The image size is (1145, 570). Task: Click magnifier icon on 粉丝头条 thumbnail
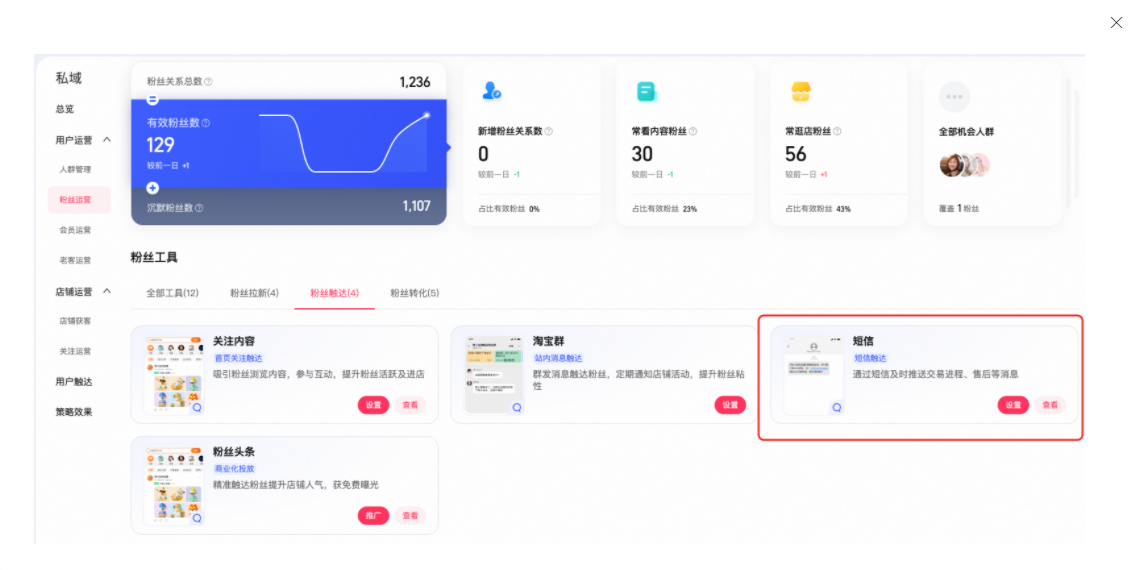[x=197, y=519]
